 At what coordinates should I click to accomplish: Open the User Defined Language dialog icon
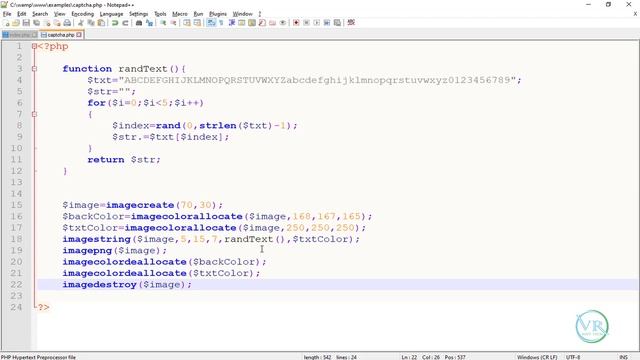click(242, 23)
